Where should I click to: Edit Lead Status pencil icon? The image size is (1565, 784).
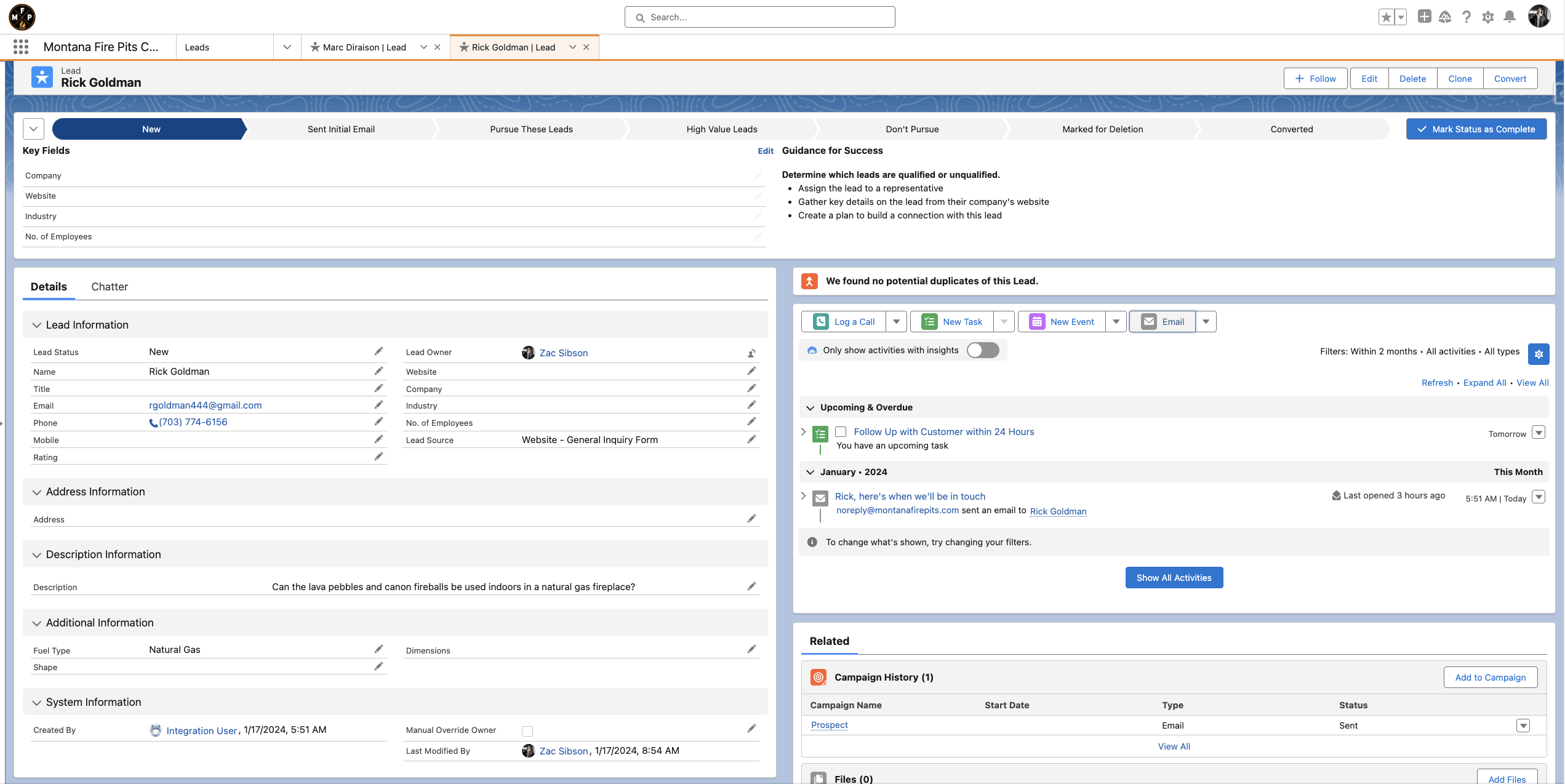378,351
